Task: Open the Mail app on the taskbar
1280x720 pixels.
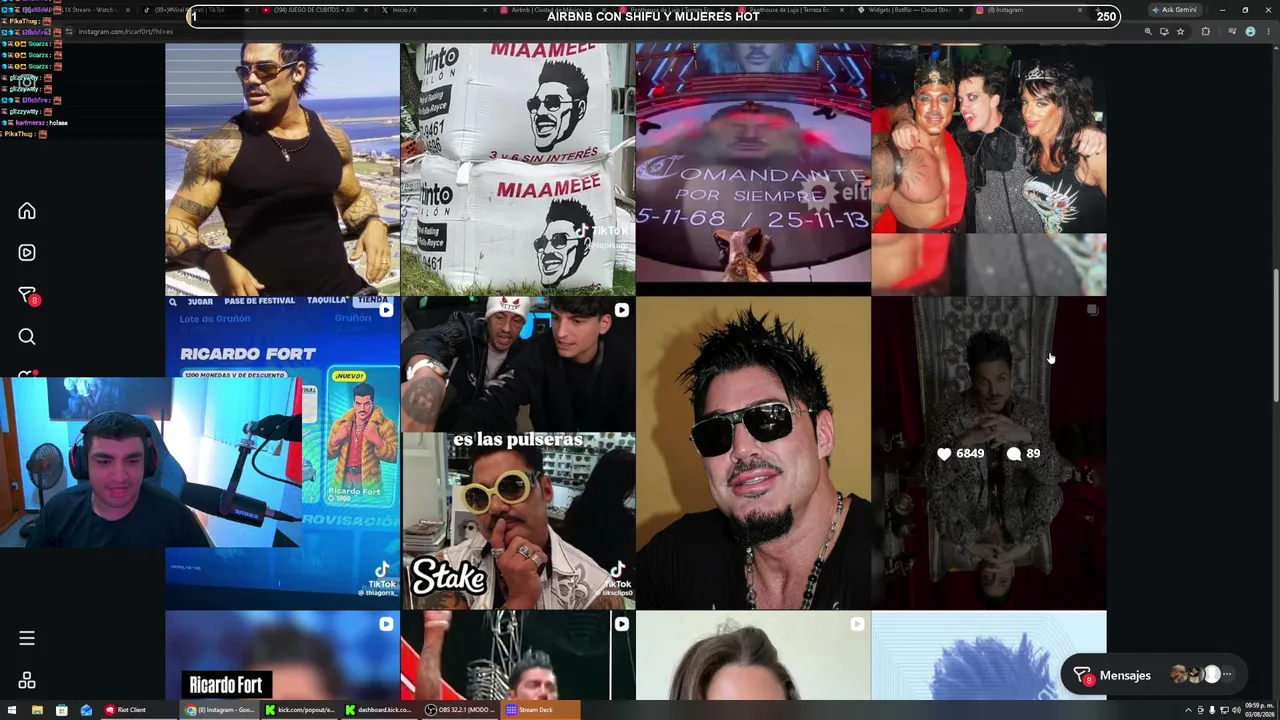Action: click(x=86, y=710)
